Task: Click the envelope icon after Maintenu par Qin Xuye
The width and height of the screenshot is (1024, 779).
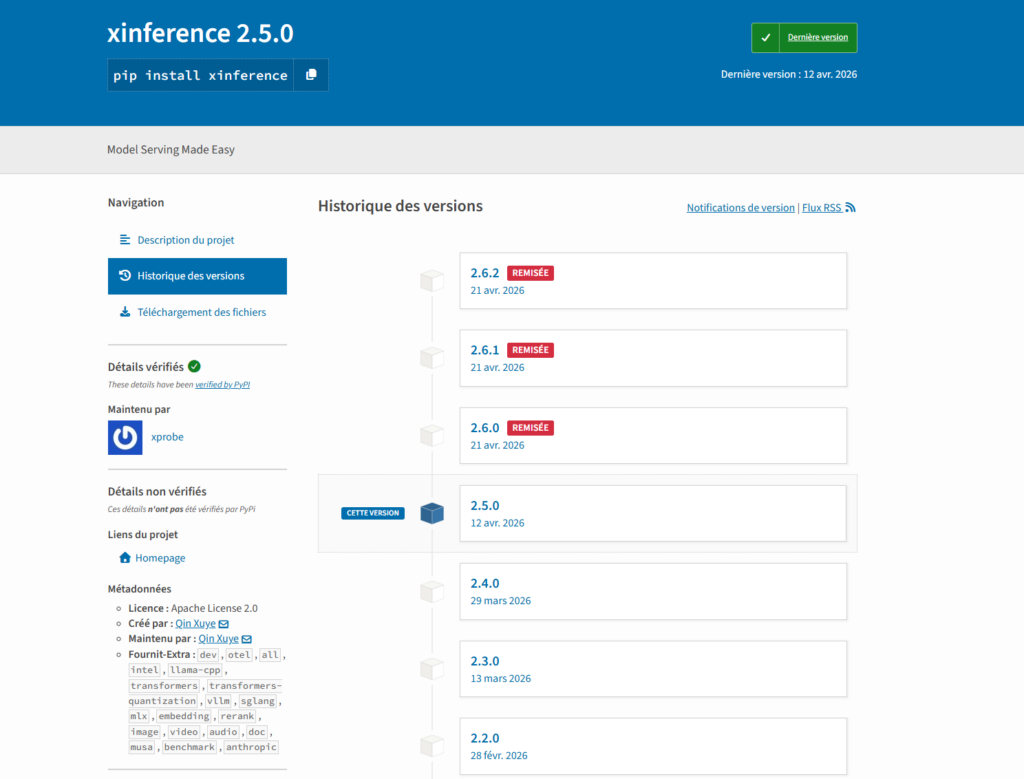Action: 246,639
